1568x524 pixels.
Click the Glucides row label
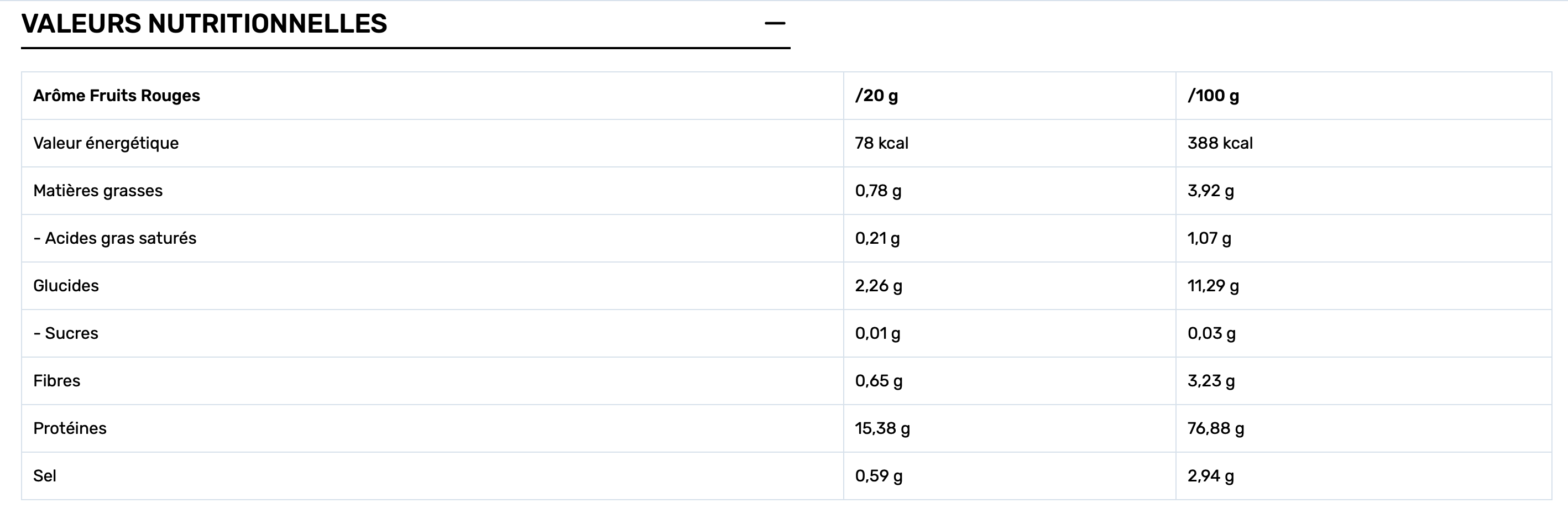(66, 285)
